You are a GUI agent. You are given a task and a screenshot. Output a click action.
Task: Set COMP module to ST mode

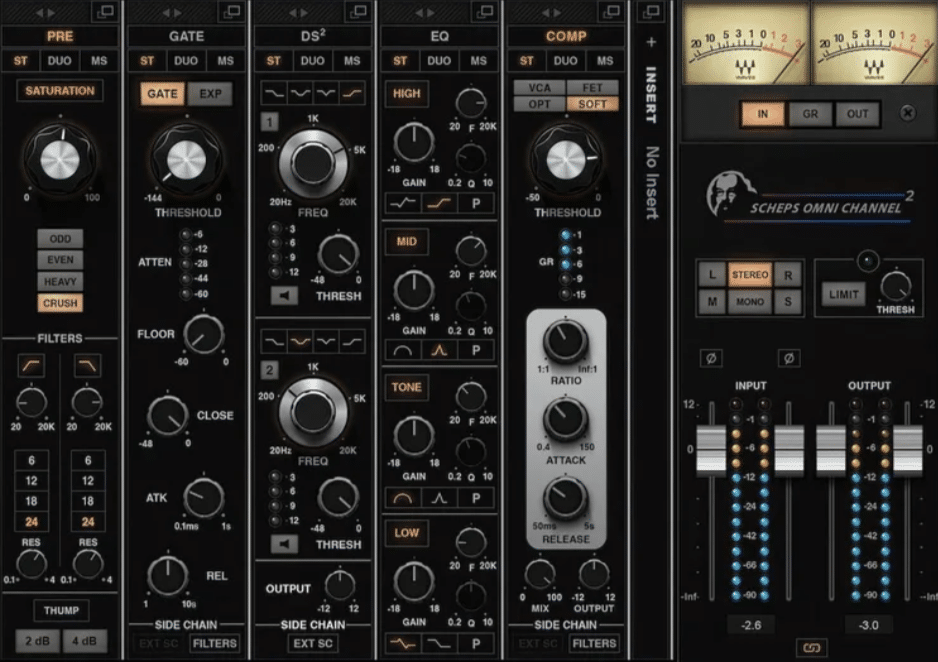(x=526, y=61)
